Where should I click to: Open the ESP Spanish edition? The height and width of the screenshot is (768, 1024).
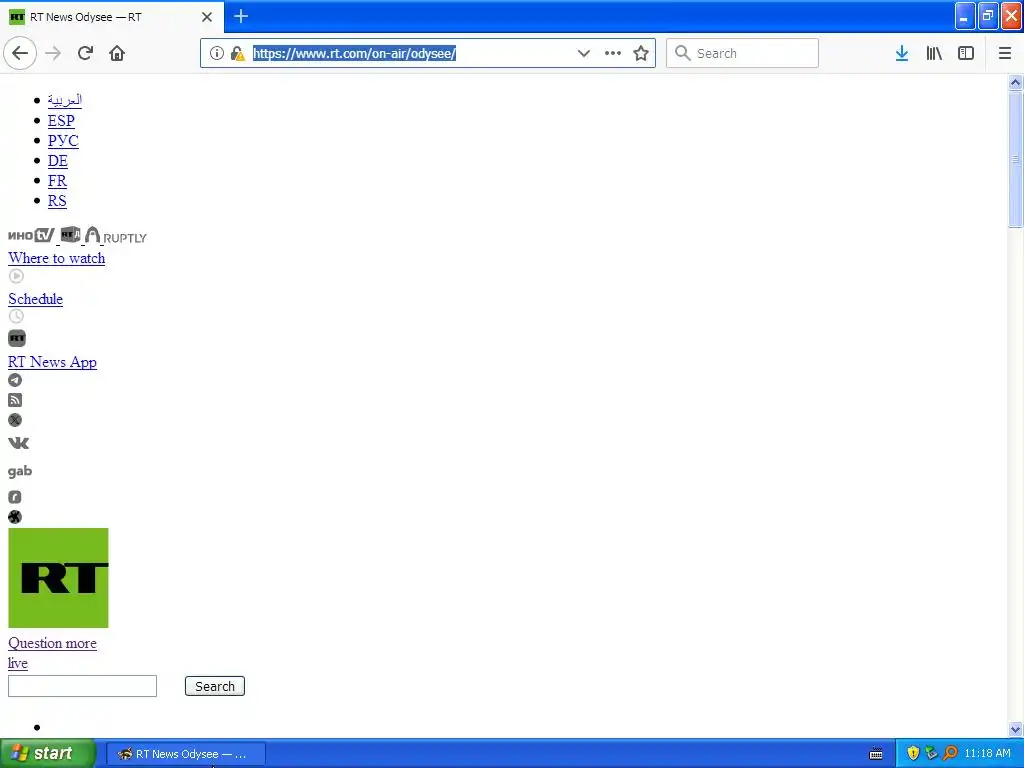[x=61, y=121]
